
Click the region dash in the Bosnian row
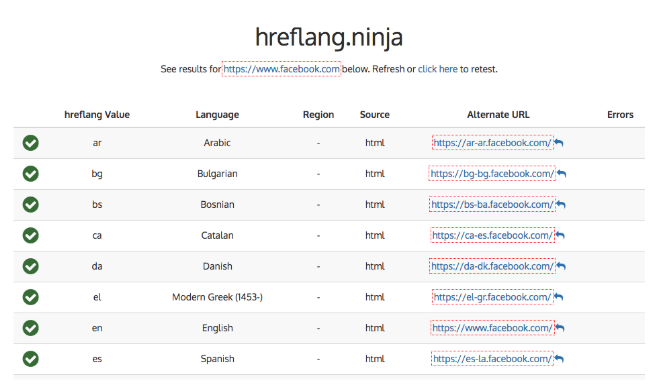(x=319, y=205)
